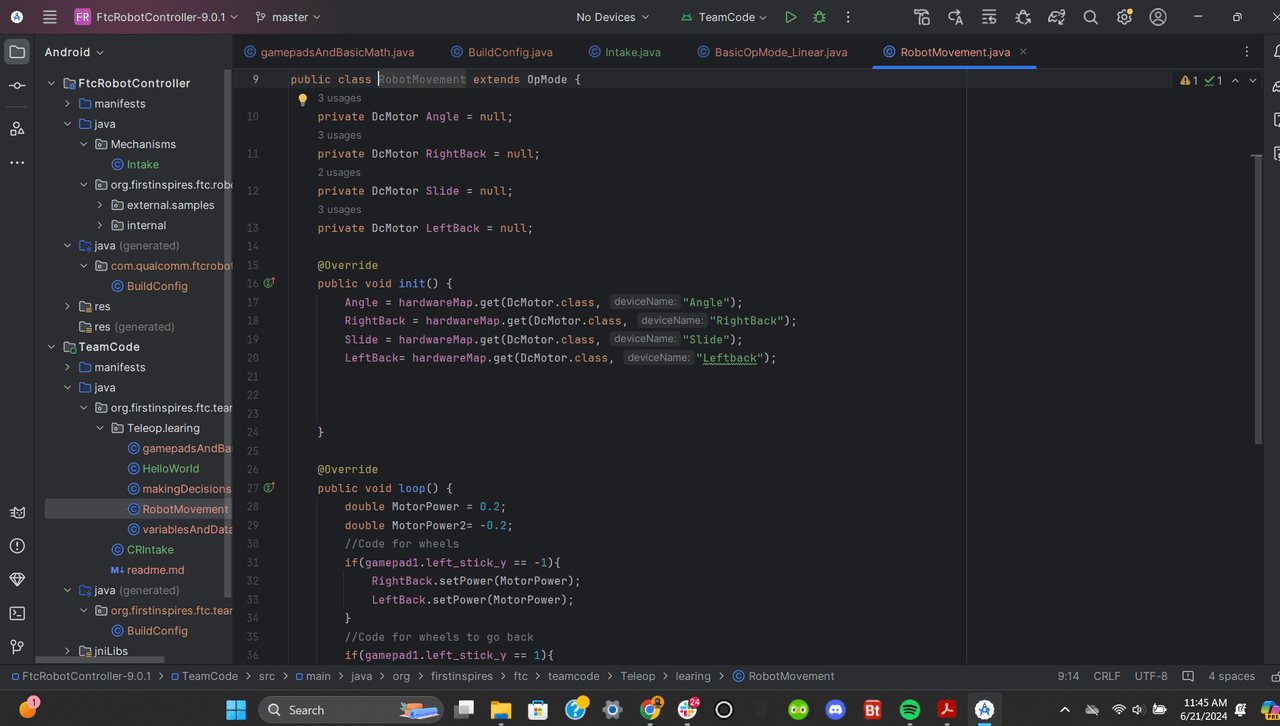
Task: Run the TeamCode configuration
Action: [x=790, y=17]
